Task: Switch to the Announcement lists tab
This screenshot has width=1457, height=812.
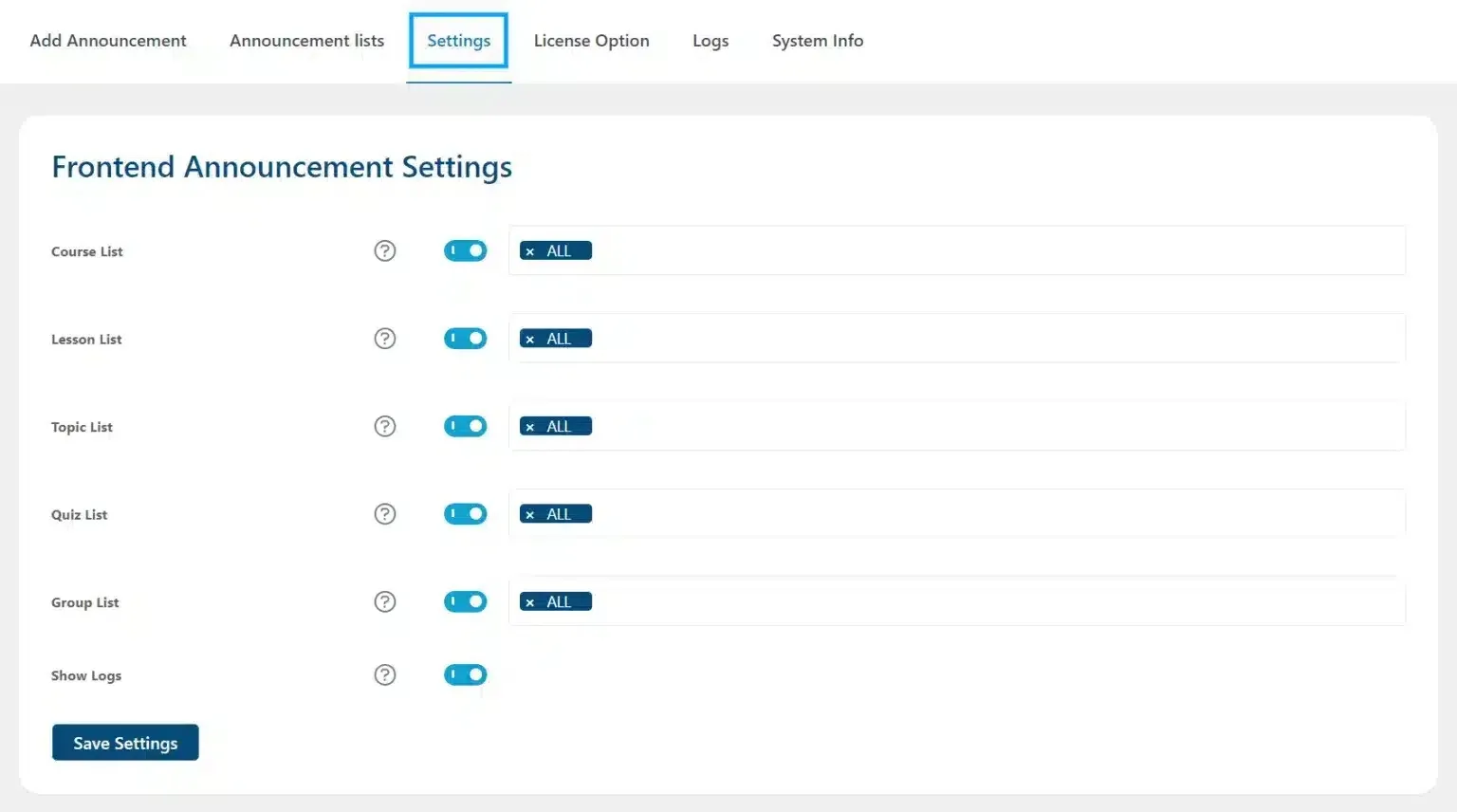Action: click(306, 41)
